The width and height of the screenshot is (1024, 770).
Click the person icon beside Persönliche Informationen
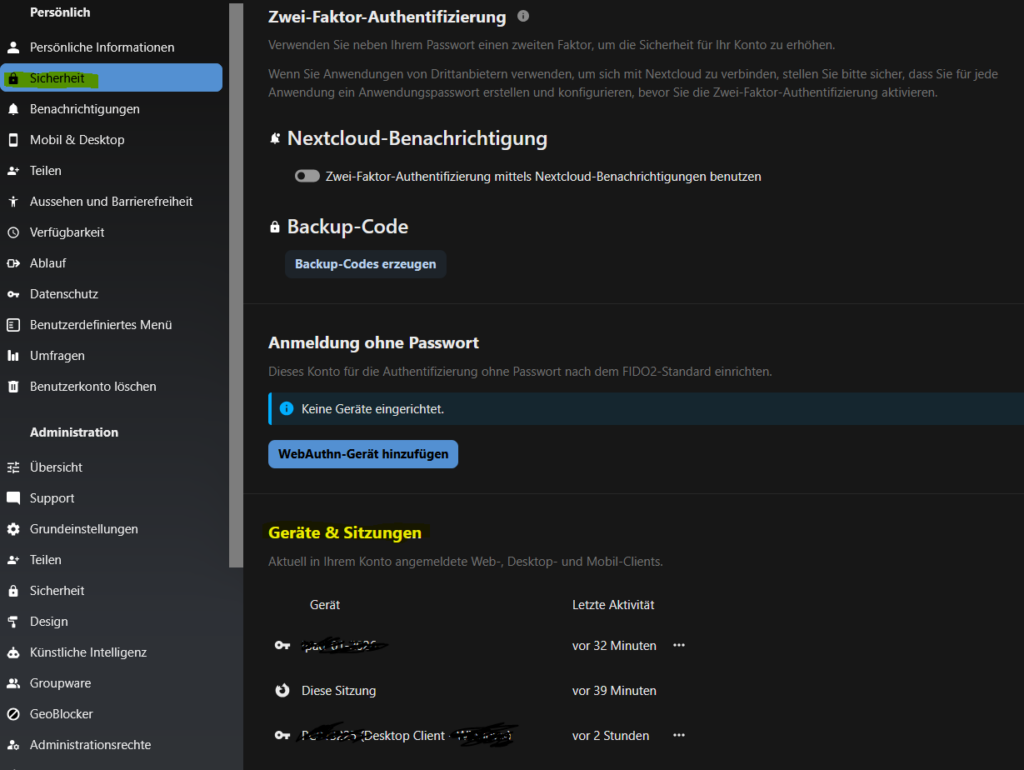click(13, 47)
